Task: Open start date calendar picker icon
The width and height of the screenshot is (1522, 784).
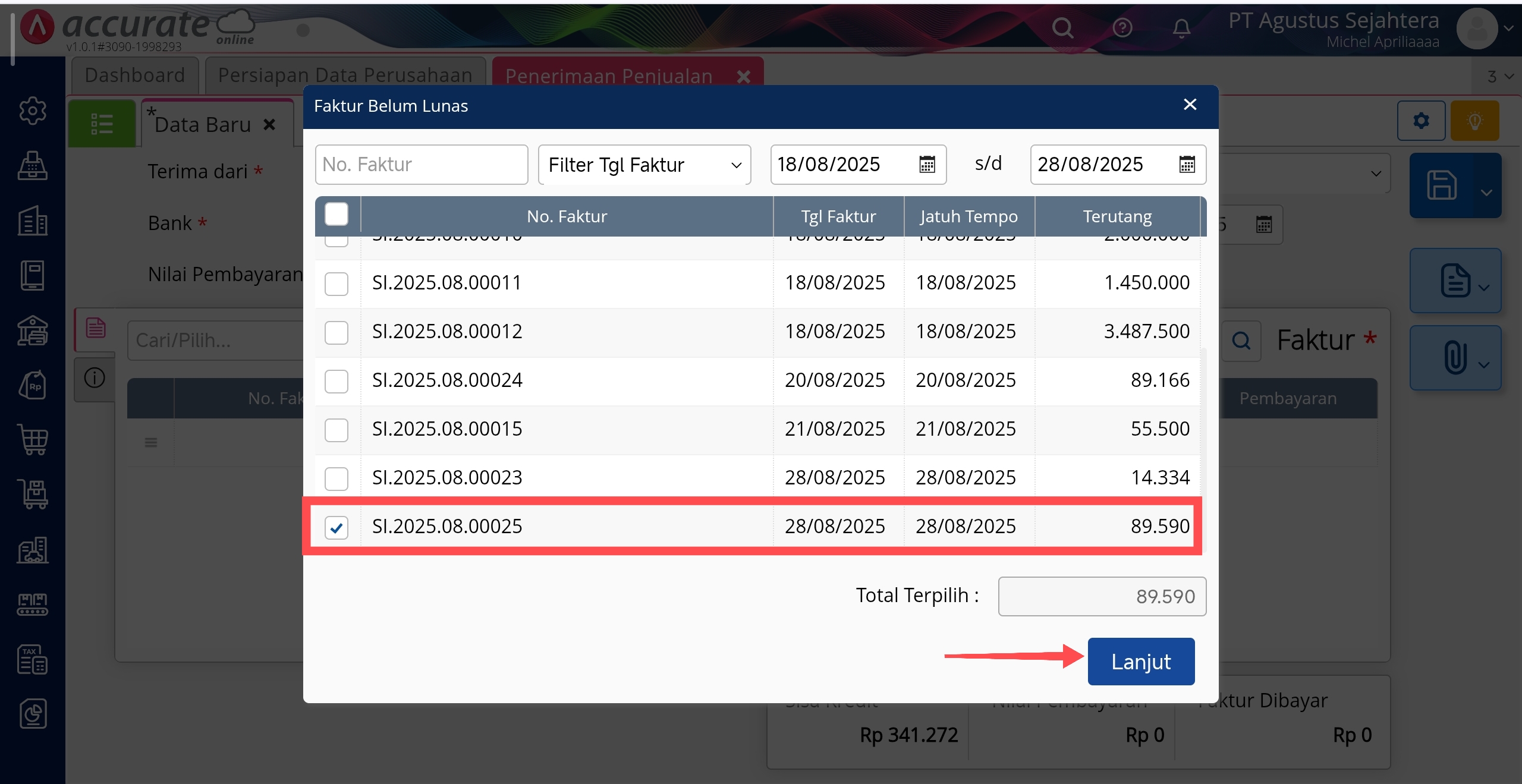Action: [927, 165]
